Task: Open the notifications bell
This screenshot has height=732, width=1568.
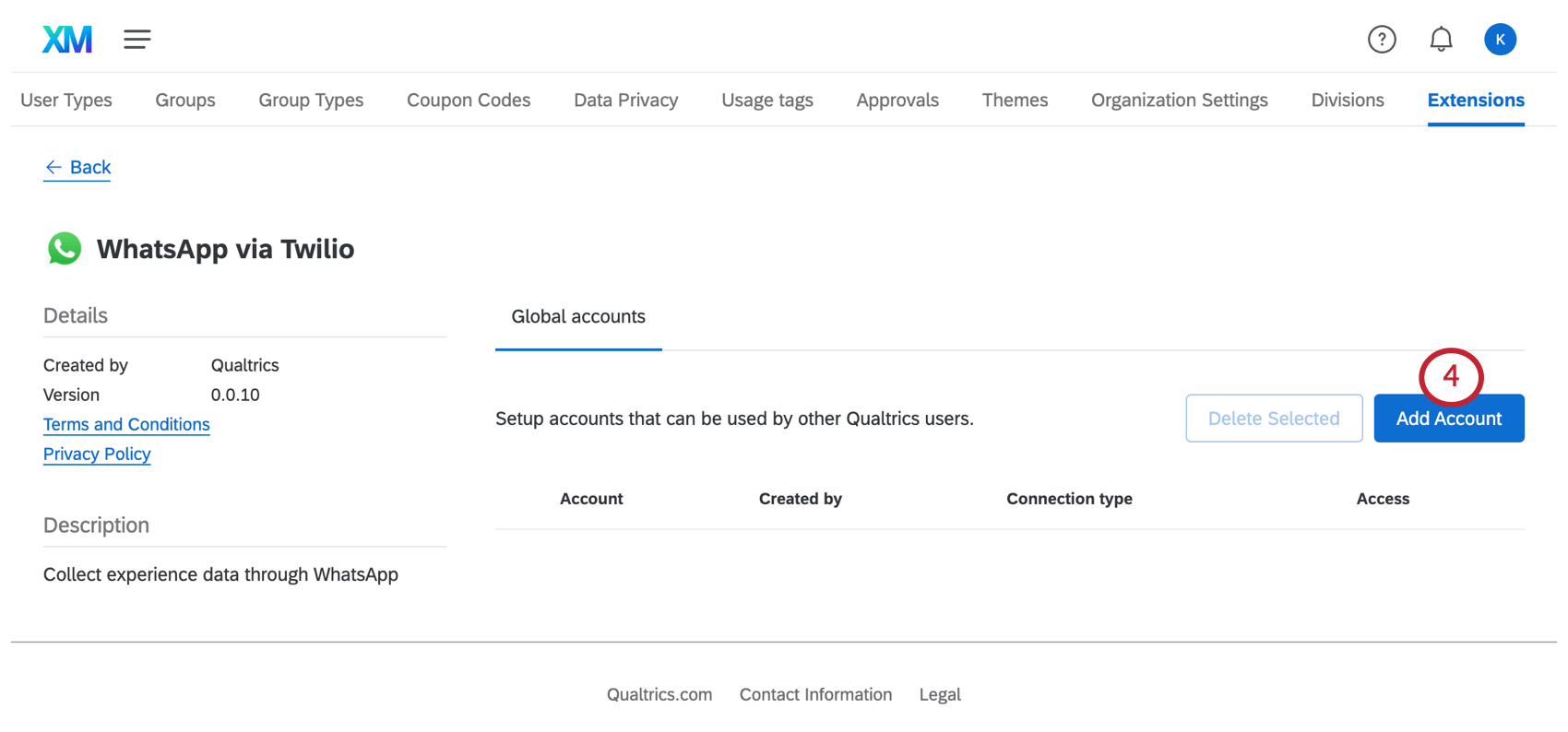Action: (x=1441, y=39)
